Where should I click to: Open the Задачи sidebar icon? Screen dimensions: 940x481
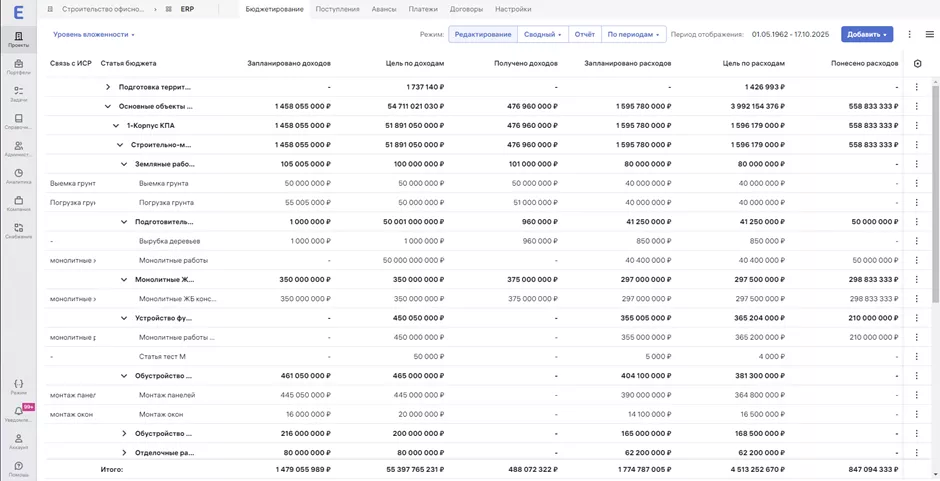click(18, 94)
